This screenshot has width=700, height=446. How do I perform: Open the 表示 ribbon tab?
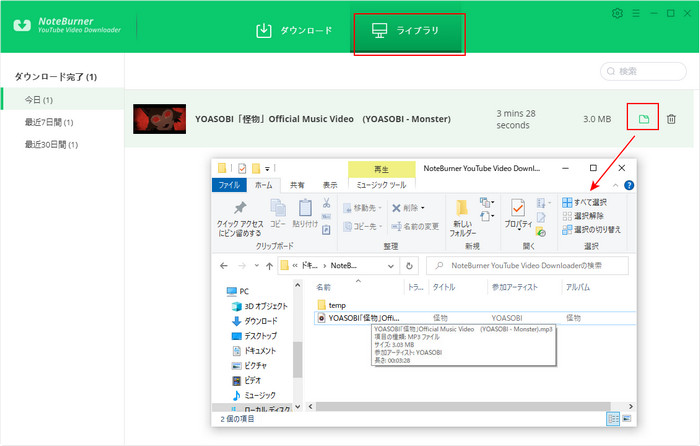point(330,185)
